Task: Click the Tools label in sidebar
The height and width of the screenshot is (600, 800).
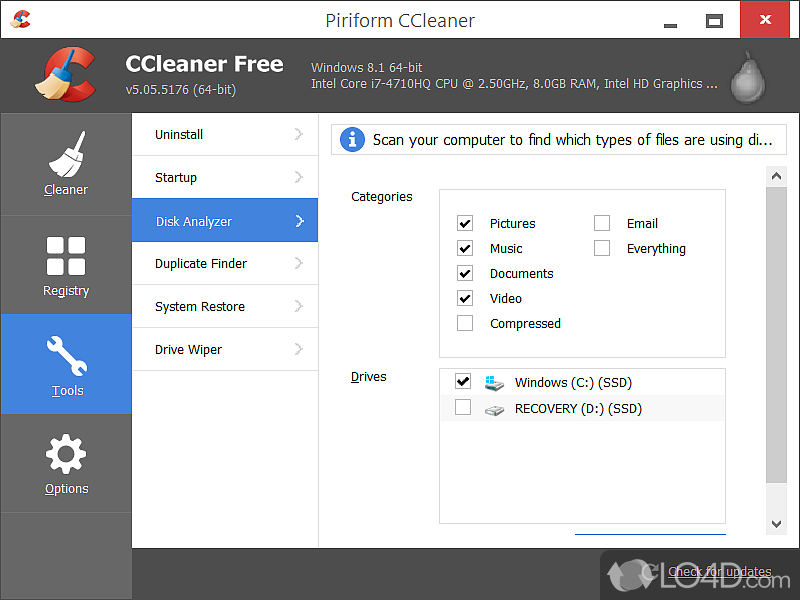Action: [x=67, y=391]
